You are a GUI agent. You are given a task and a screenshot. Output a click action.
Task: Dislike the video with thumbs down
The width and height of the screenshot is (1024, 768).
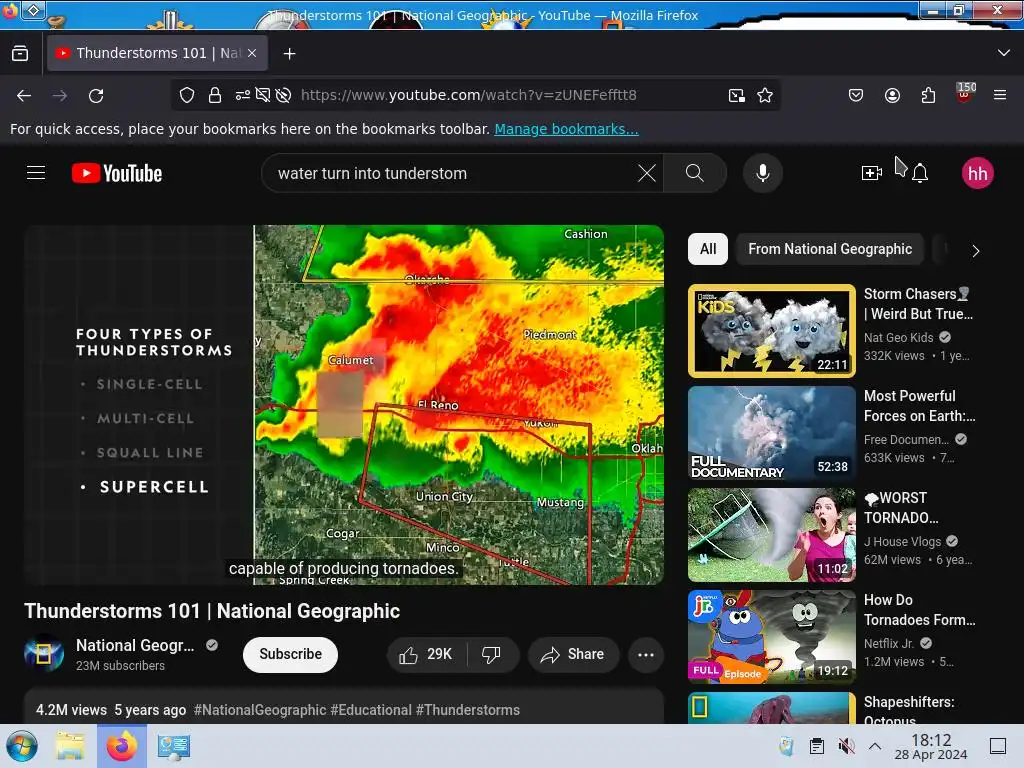pyautogui.click(x=492, y=654)
